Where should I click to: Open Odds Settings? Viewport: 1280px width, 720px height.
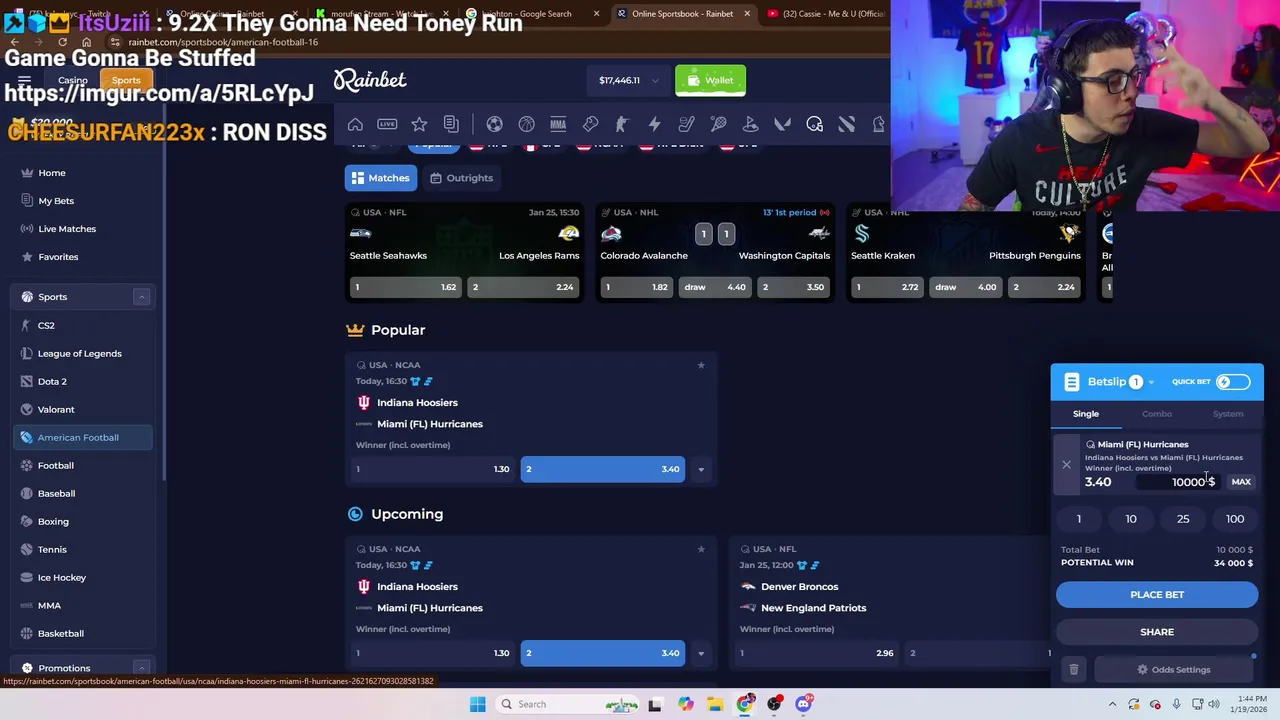pyautogui.click(x=1174, y=670)
